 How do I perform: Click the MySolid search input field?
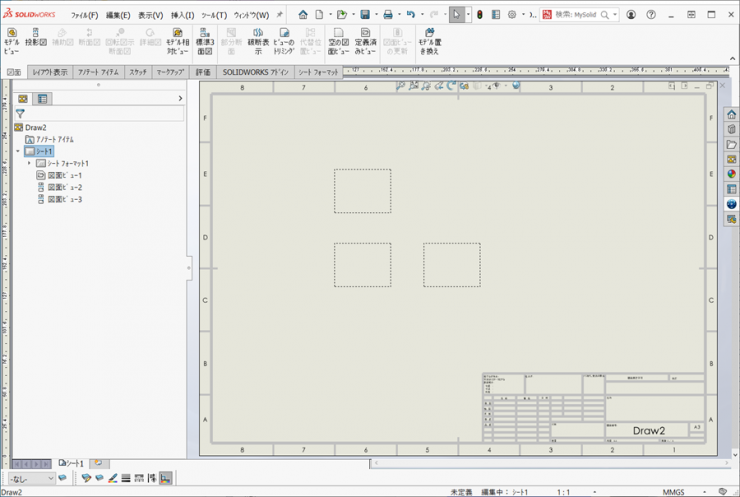click(x=577, y=15)
